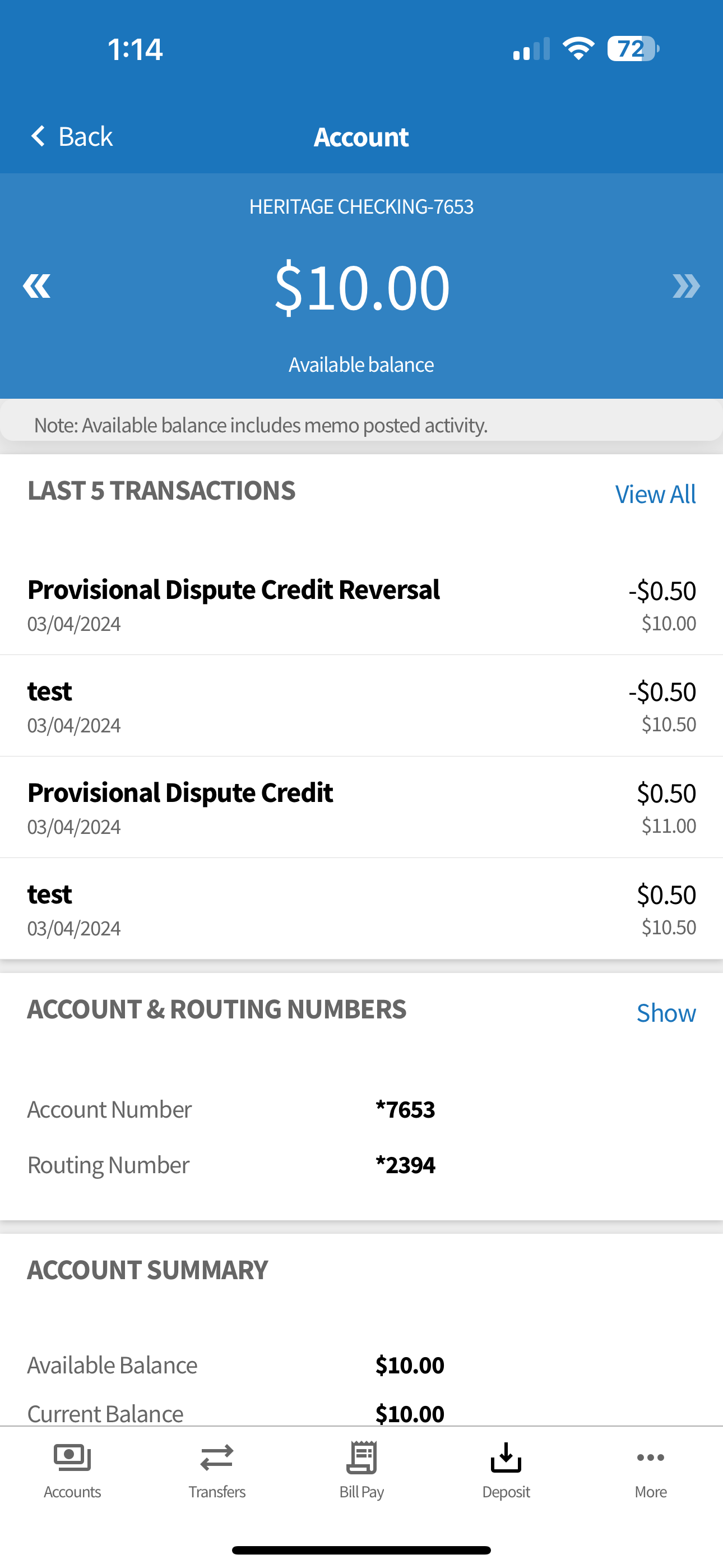The height and width of the screenshot is (1568, 723).
Task: Click View All transactions link
Action: (x=655, y=494)
